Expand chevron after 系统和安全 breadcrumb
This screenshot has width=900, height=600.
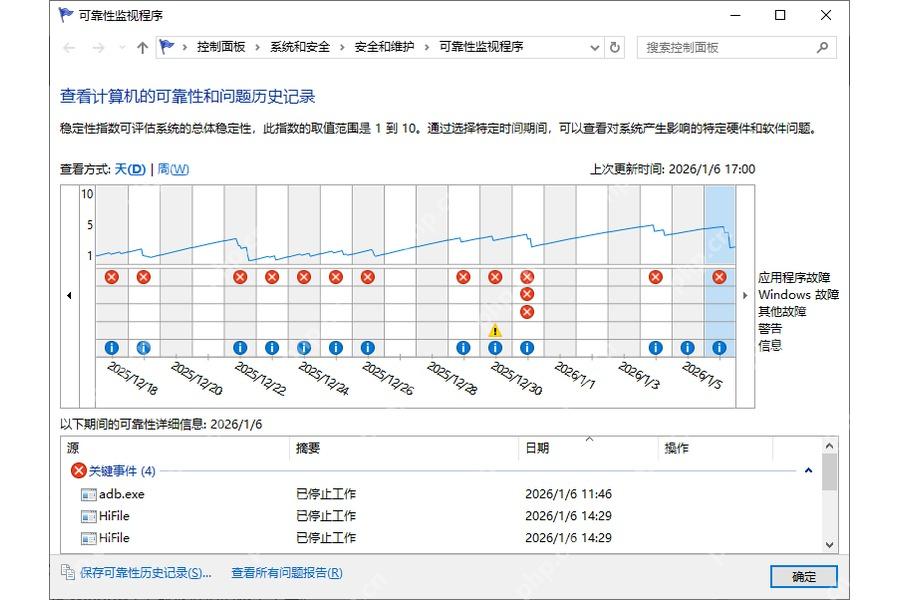tap(342, 47)
